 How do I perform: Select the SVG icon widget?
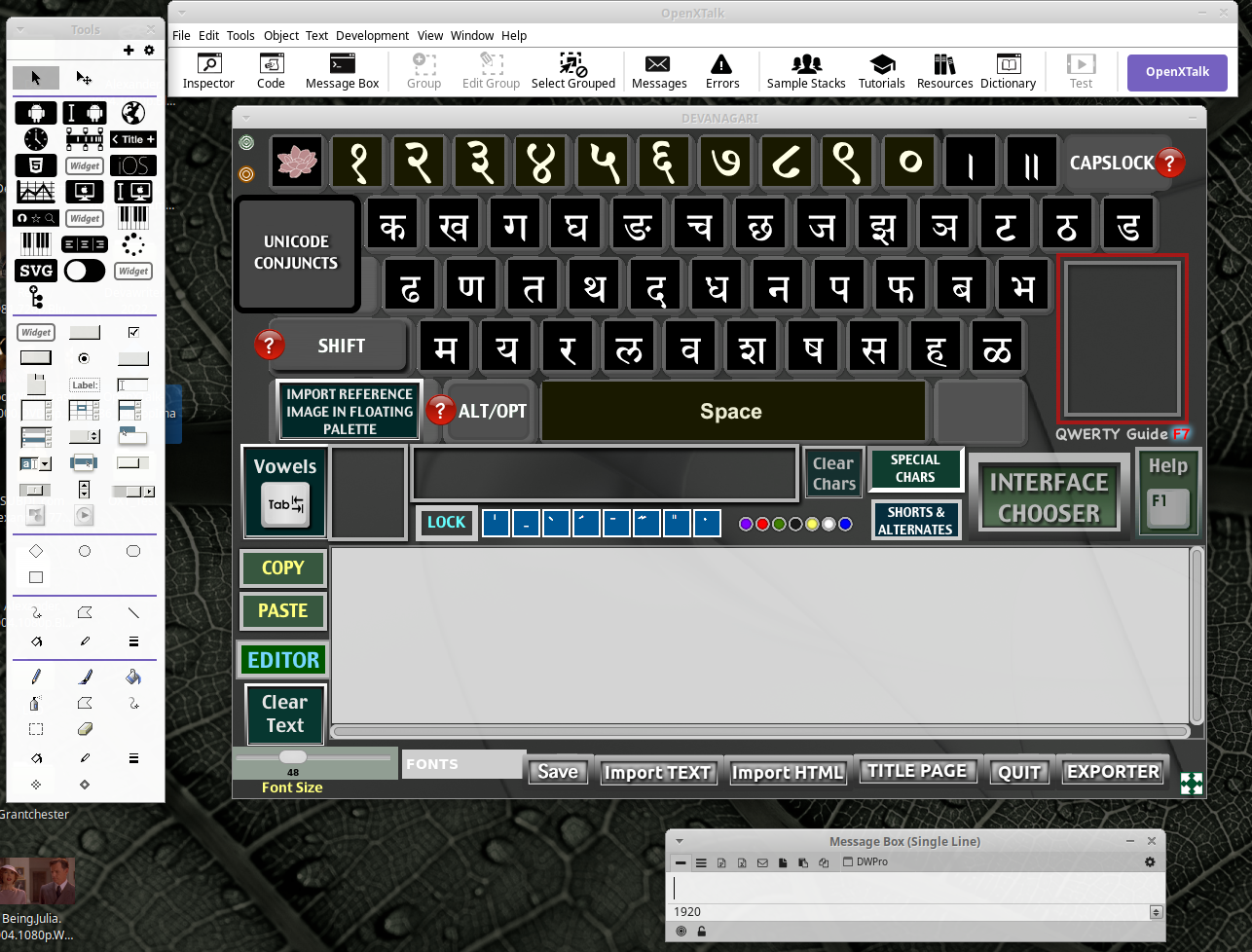pyautogui.click(x=36, y=271)
